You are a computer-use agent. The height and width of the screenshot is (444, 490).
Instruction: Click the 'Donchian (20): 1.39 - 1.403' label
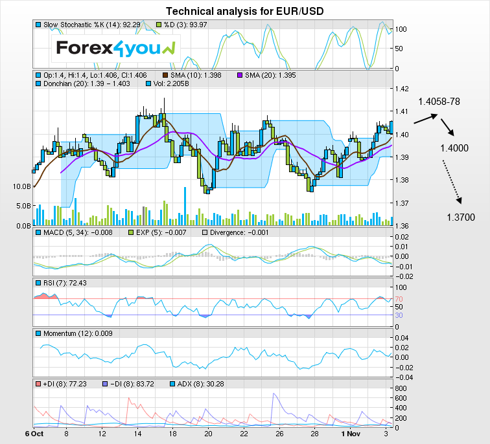pyautogui.click(x=87, y=84)
